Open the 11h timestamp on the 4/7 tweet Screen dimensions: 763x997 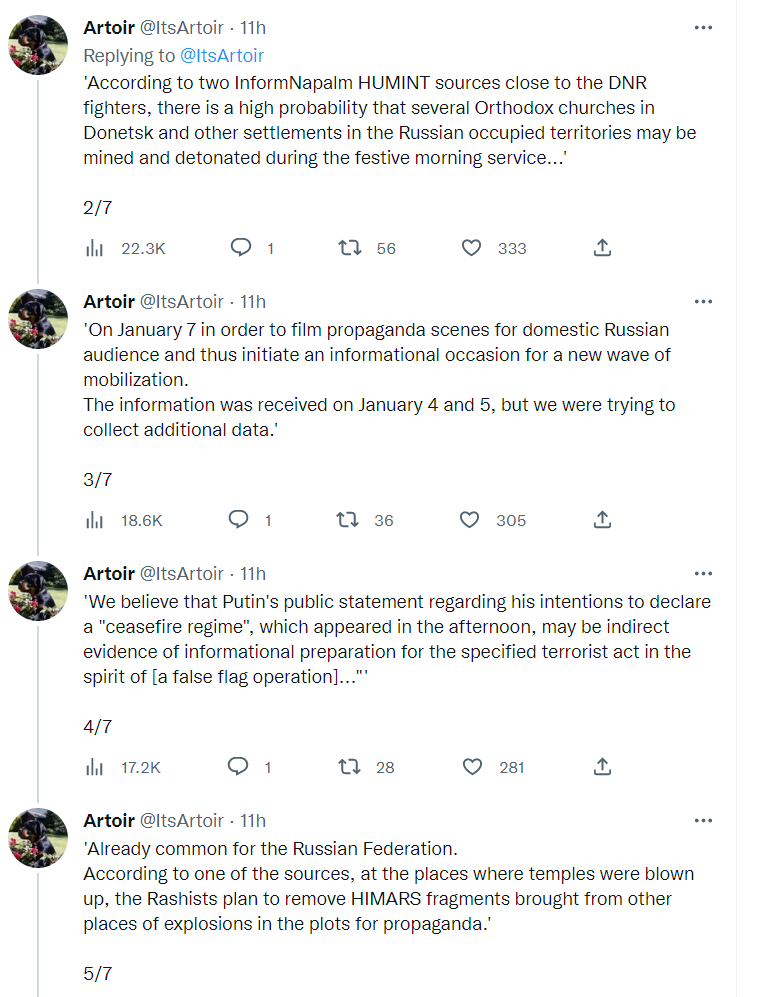253,574
